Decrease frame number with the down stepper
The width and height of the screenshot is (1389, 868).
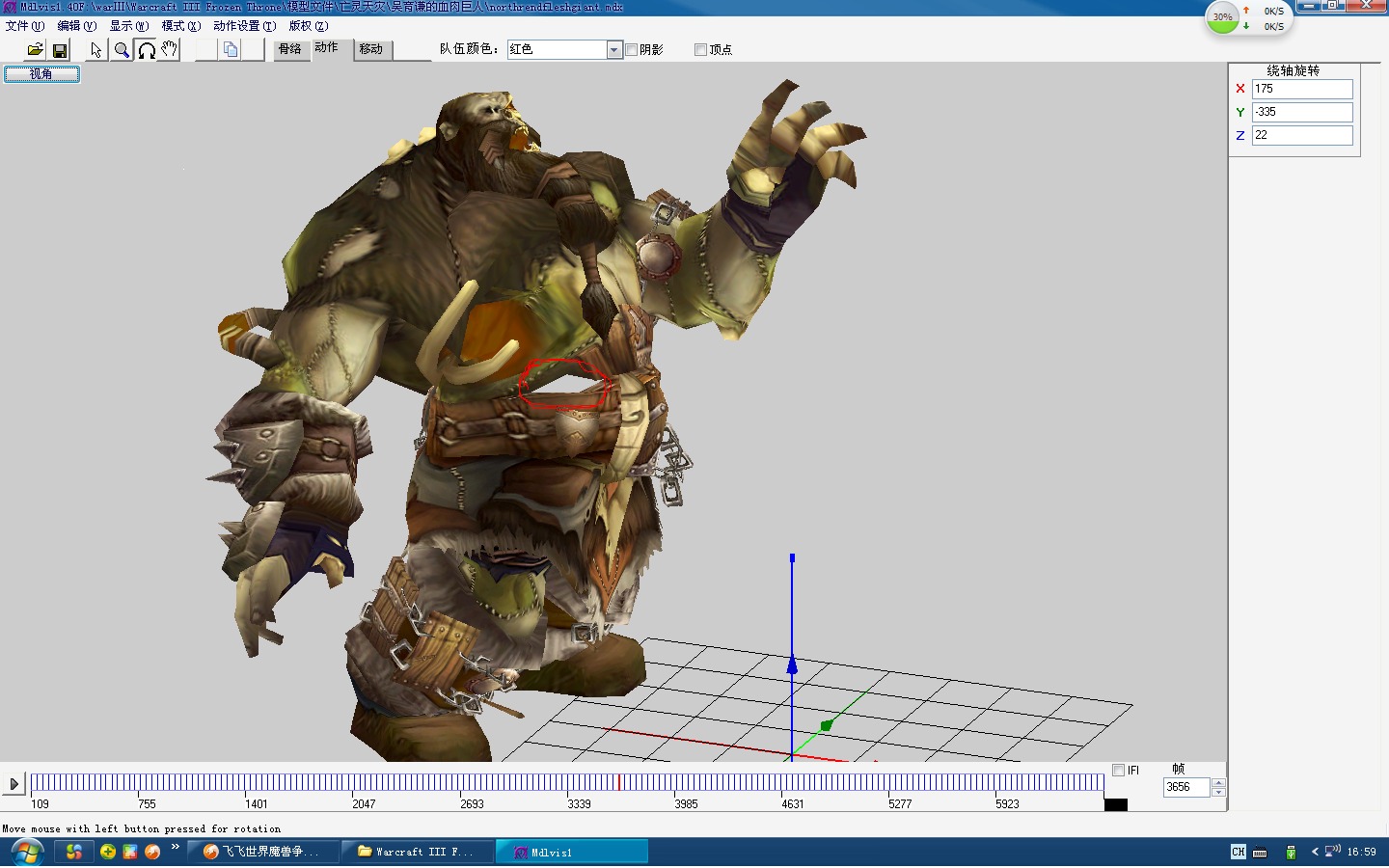[1218, 792]
